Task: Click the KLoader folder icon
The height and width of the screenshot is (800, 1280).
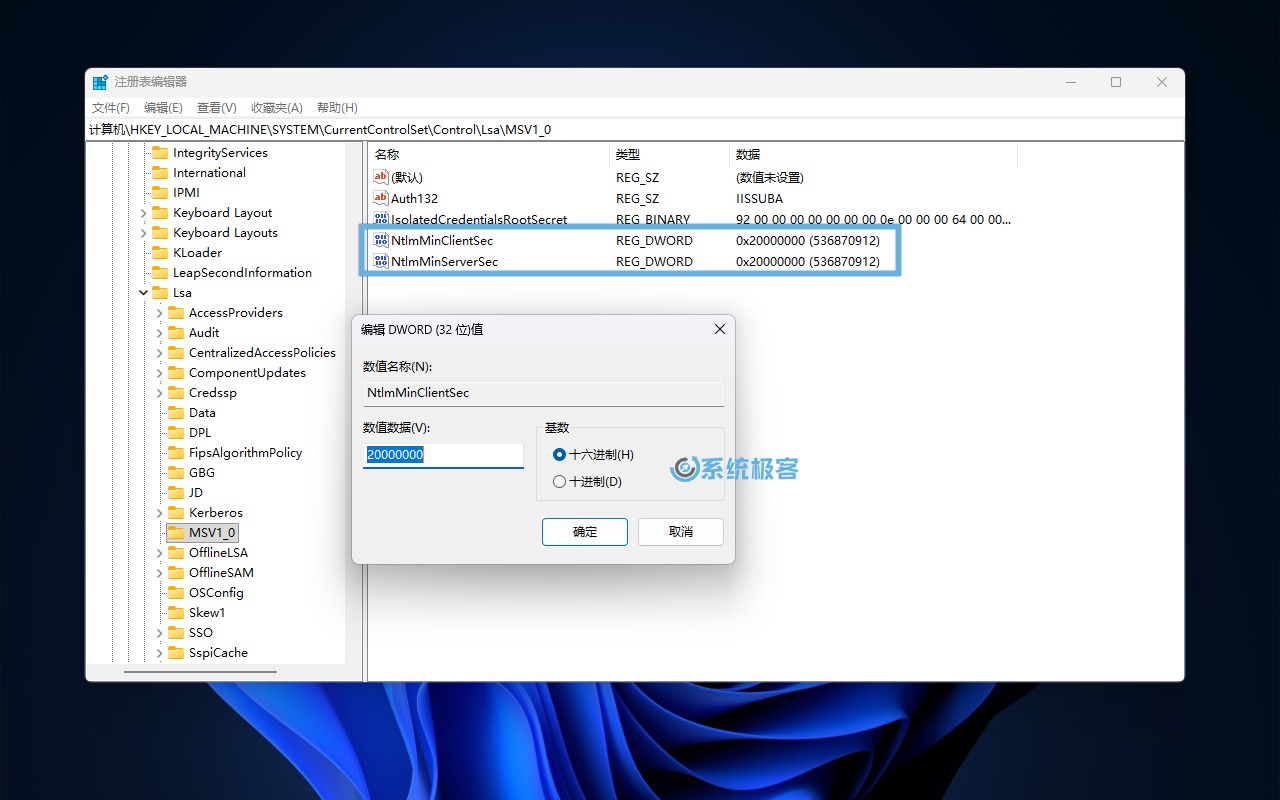Action: (x=159, y=253)
